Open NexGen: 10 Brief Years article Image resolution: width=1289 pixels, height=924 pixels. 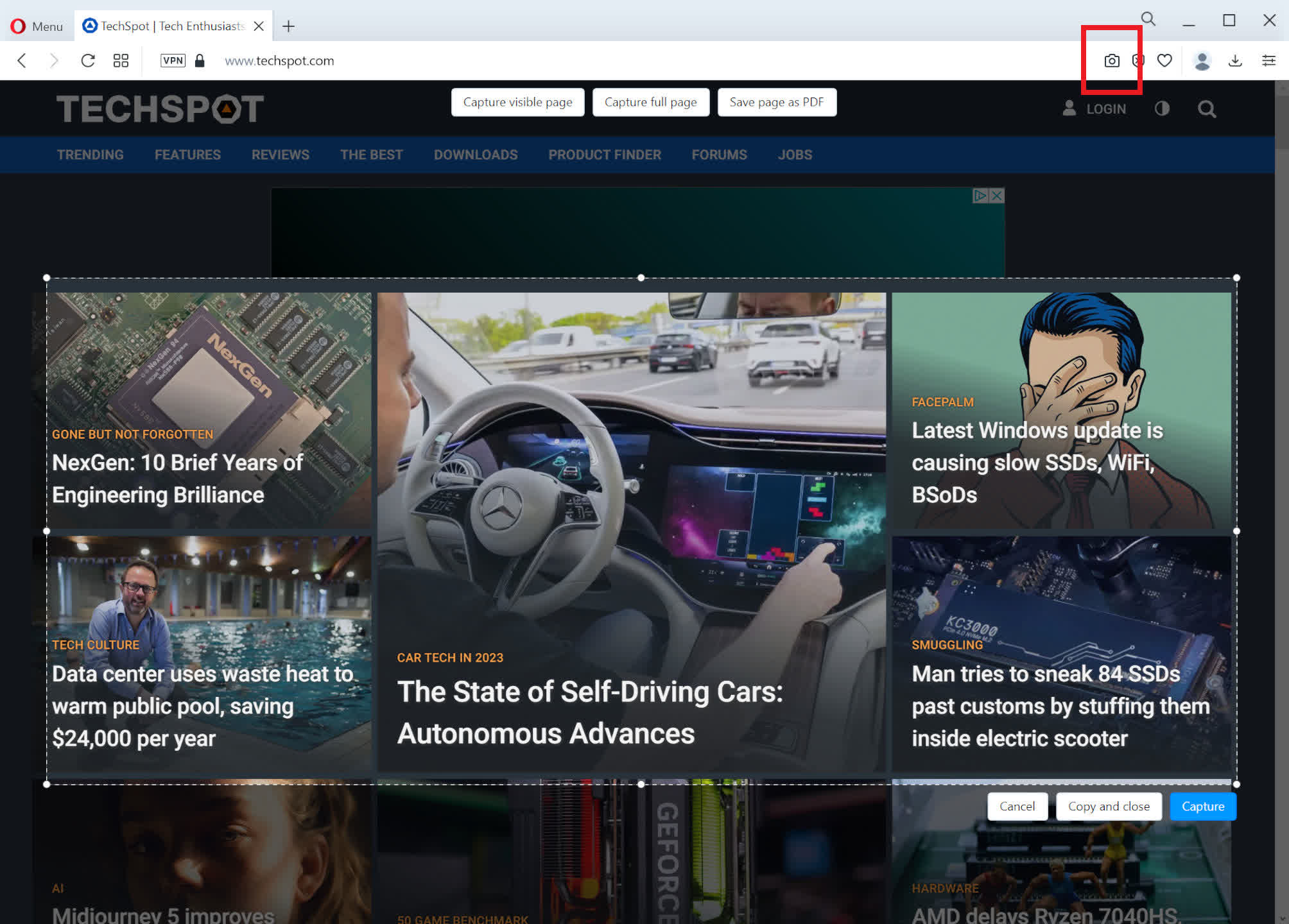[177, 479]
